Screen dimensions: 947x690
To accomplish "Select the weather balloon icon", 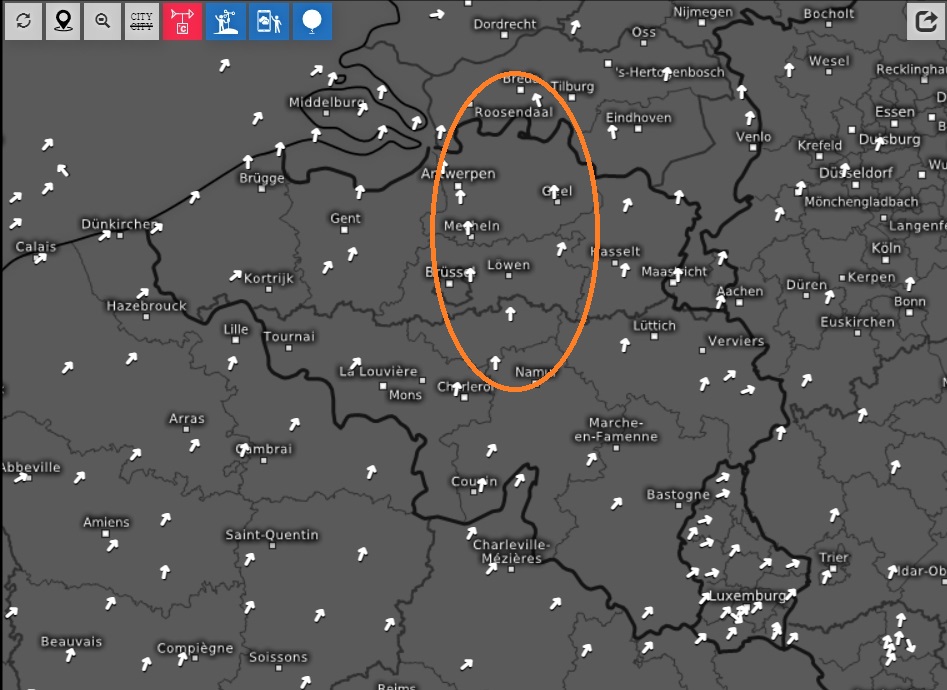I will pyautogui.click(x=312, y=21).
